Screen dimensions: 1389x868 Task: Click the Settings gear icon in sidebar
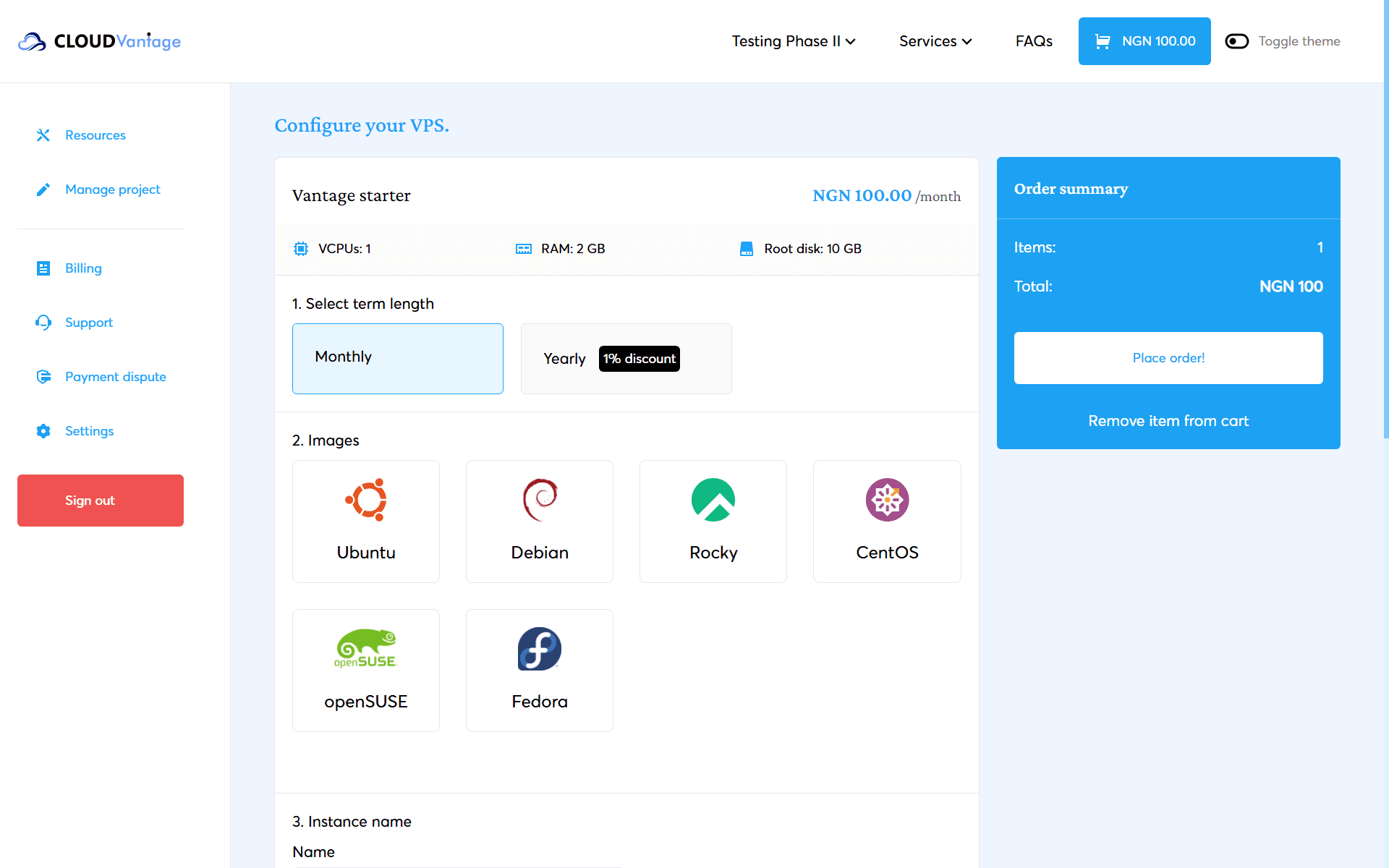coord(43,431)
